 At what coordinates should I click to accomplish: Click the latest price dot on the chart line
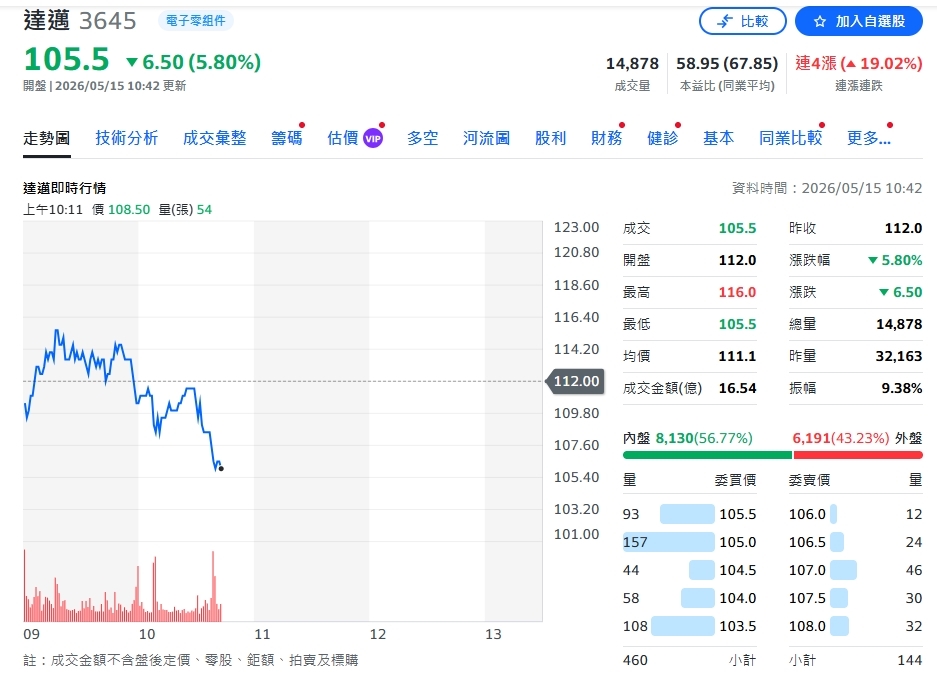pyautogui.click(x=221, y=468)
